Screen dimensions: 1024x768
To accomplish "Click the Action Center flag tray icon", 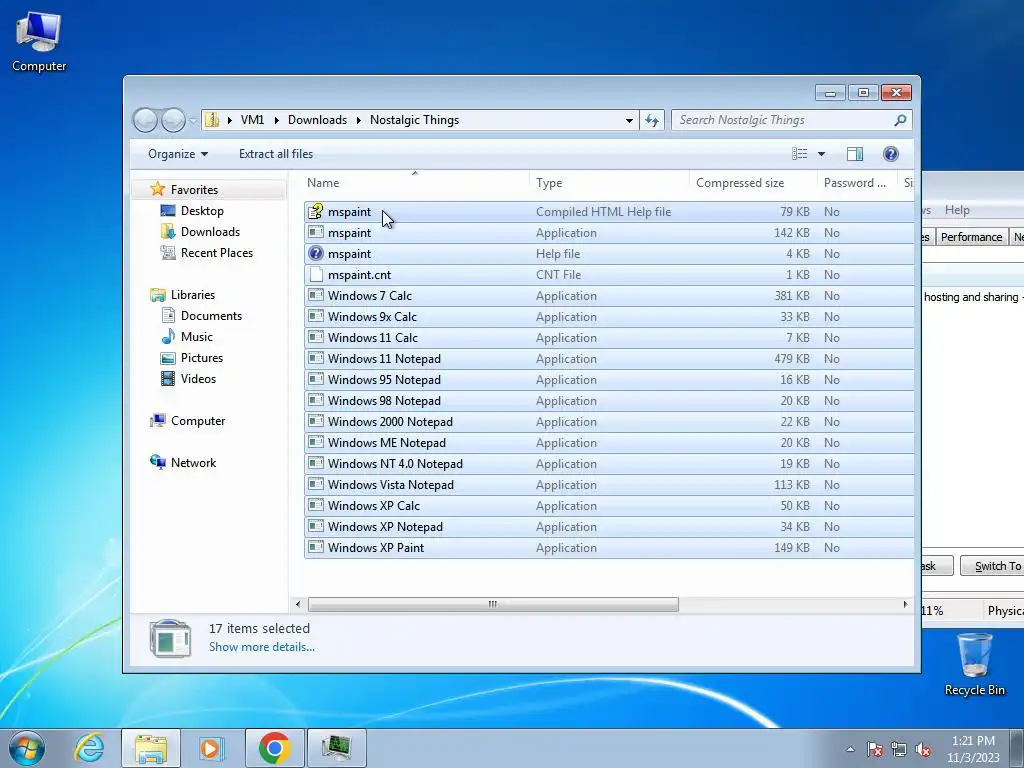I will tap(874, 749).
